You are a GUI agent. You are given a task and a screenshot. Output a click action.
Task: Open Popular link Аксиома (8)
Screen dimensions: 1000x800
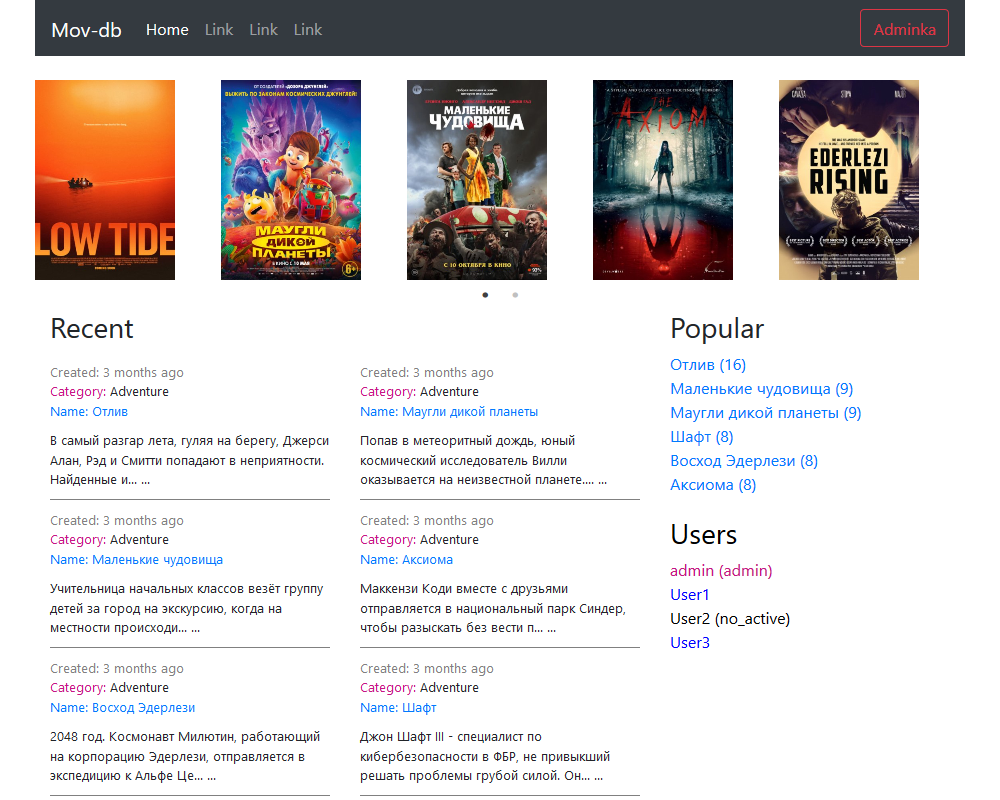coord(713,485)
